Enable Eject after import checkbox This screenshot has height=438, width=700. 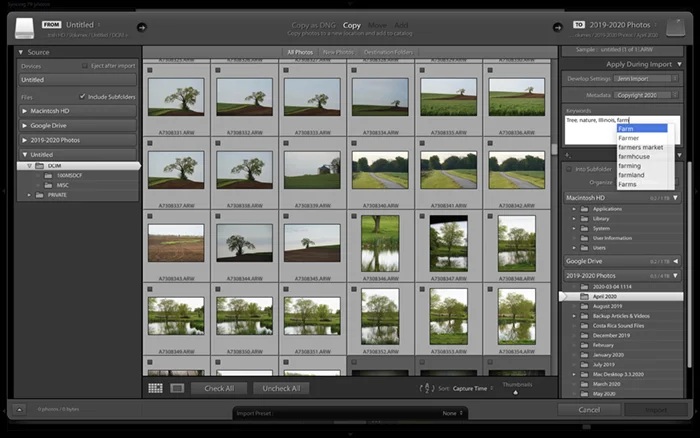[x=85, y=66]
